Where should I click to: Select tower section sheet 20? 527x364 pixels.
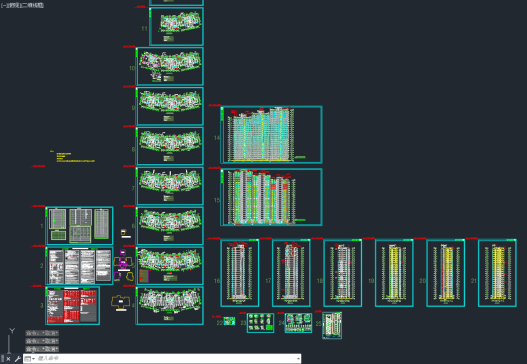point(446,273)
